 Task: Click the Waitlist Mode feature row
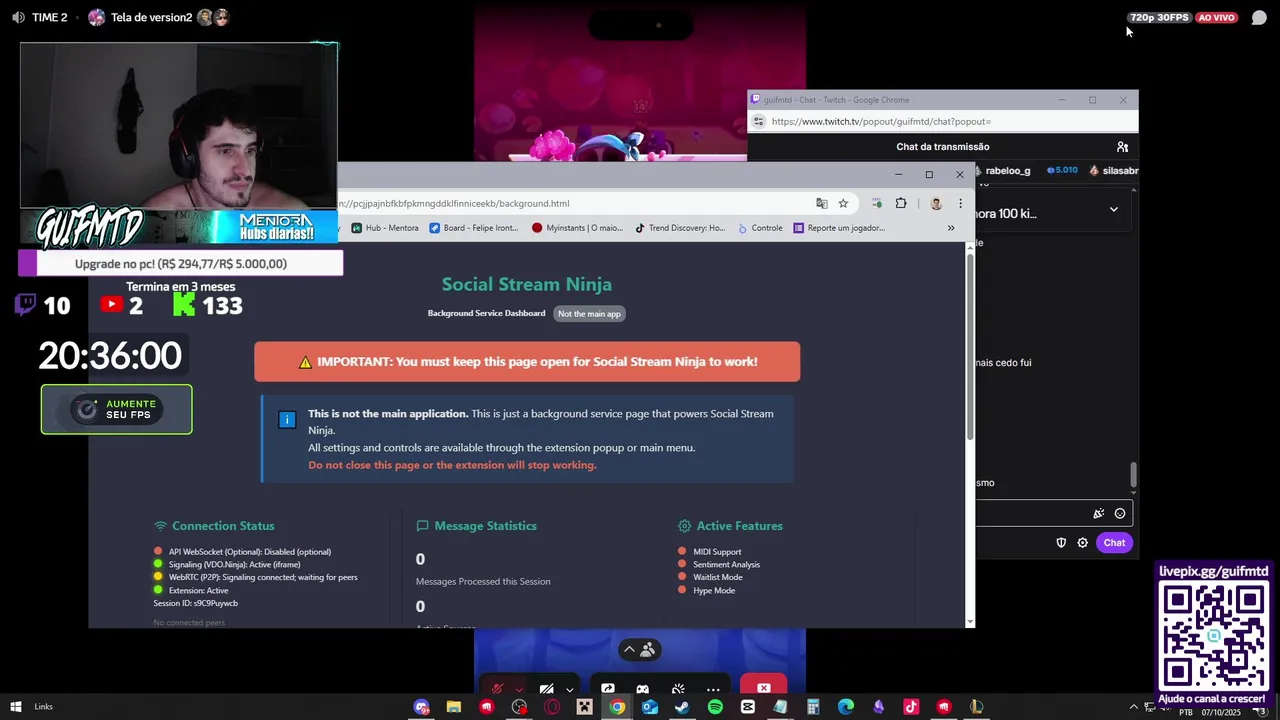click(x=710, y=577)
